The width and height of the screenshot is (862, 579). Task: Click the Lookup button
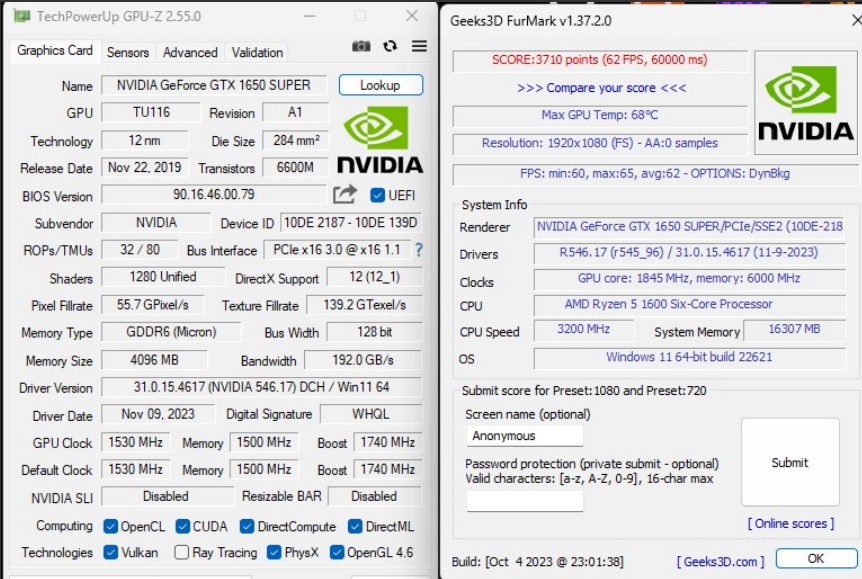380,85
